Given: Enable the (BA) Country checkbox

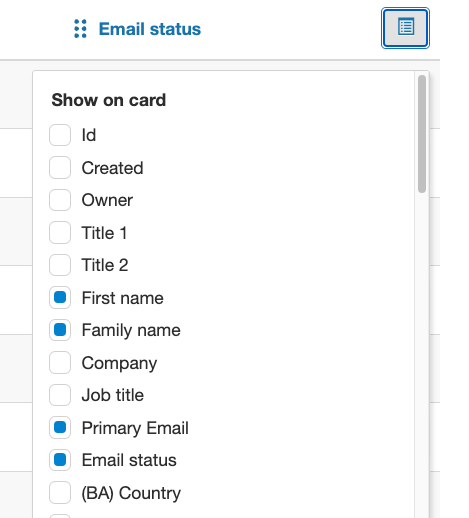Looking at the screenshot, I should tap(60, 493).
